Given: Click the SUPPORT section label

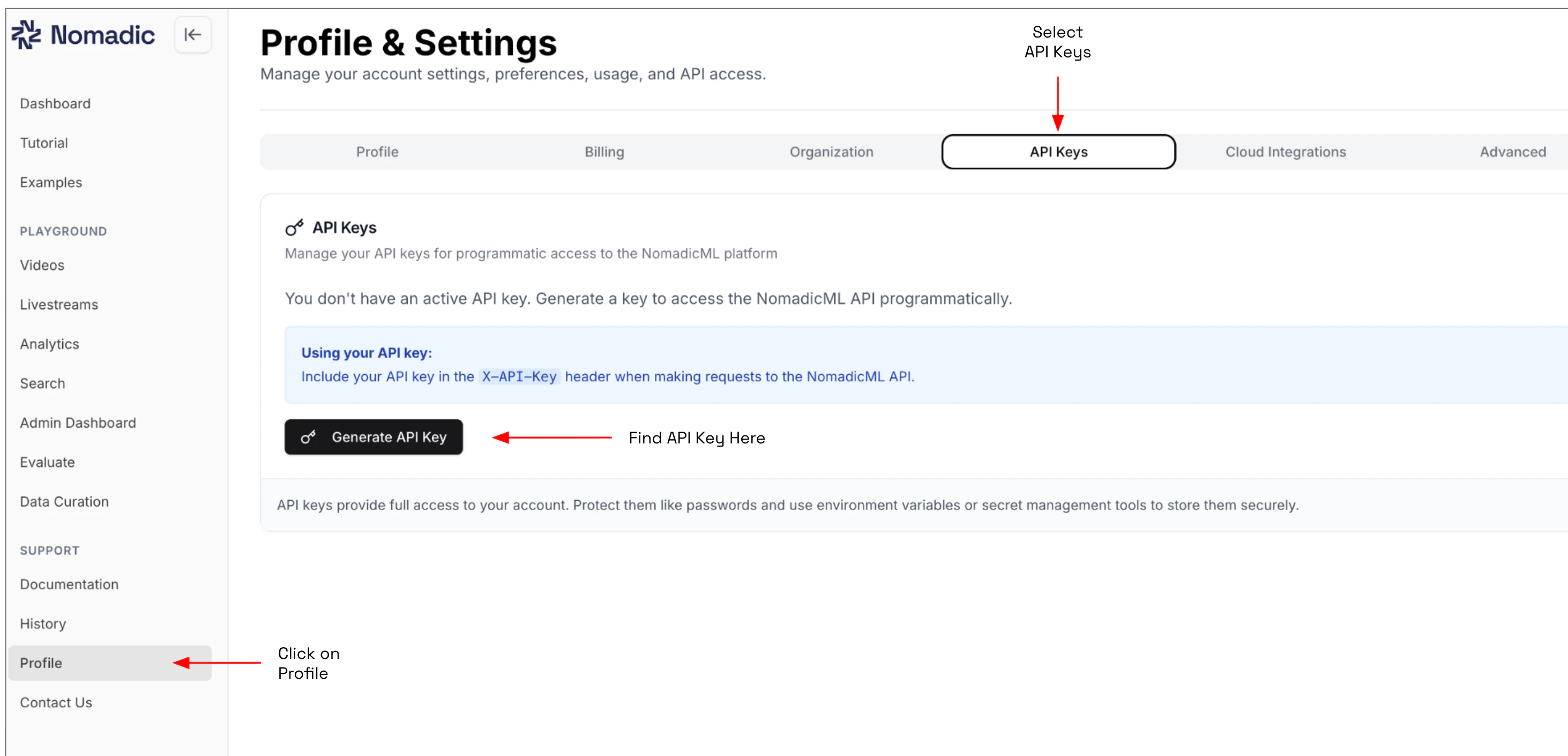Looking at the screenshot, I should pos(50,551).
